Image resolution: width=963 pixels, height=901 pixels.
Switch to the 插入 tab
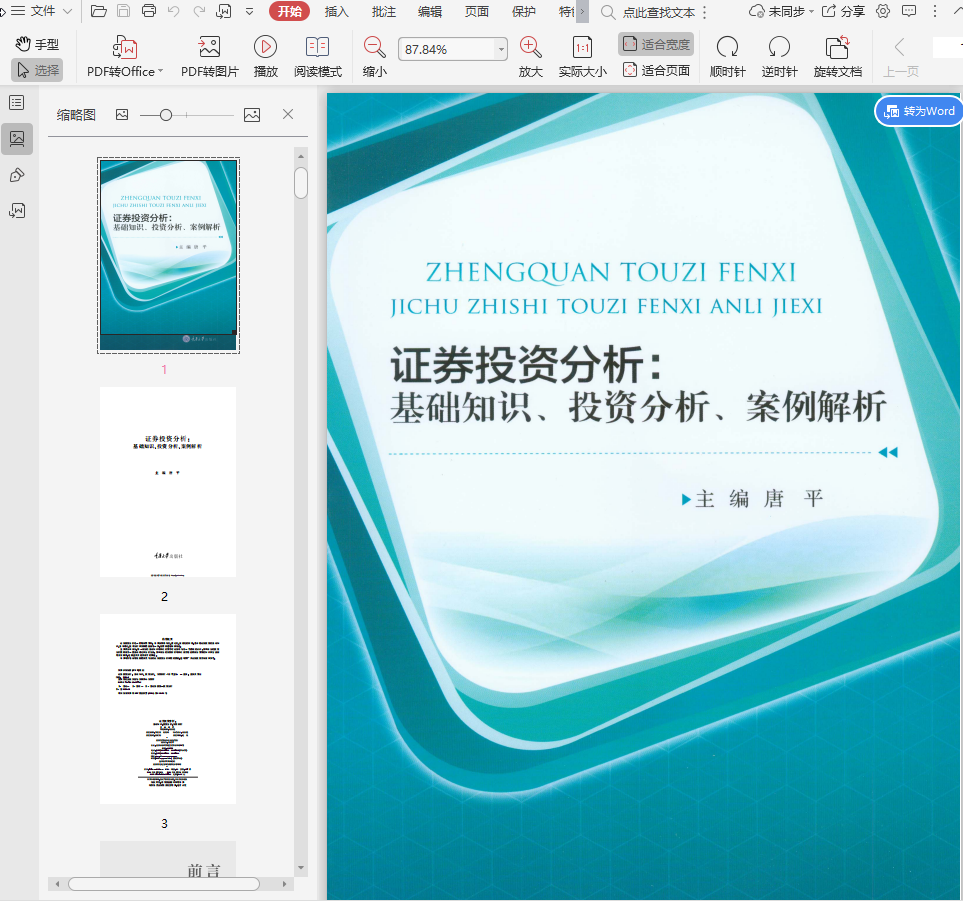coord(337,11)
